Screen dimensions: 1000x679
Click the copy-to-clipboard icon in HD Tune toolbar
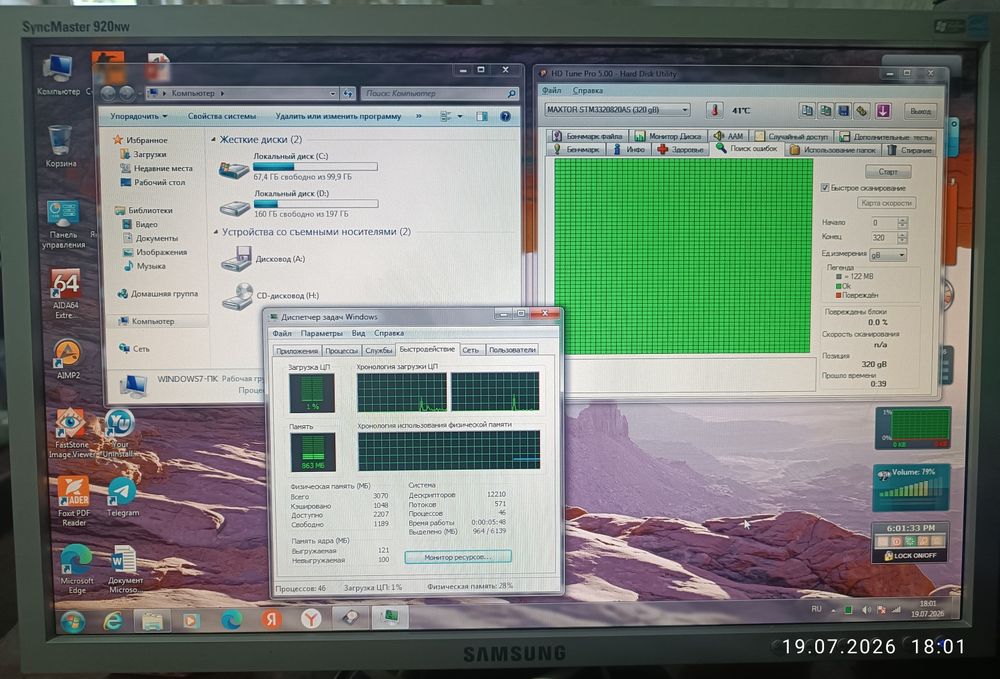pos(807,110)
